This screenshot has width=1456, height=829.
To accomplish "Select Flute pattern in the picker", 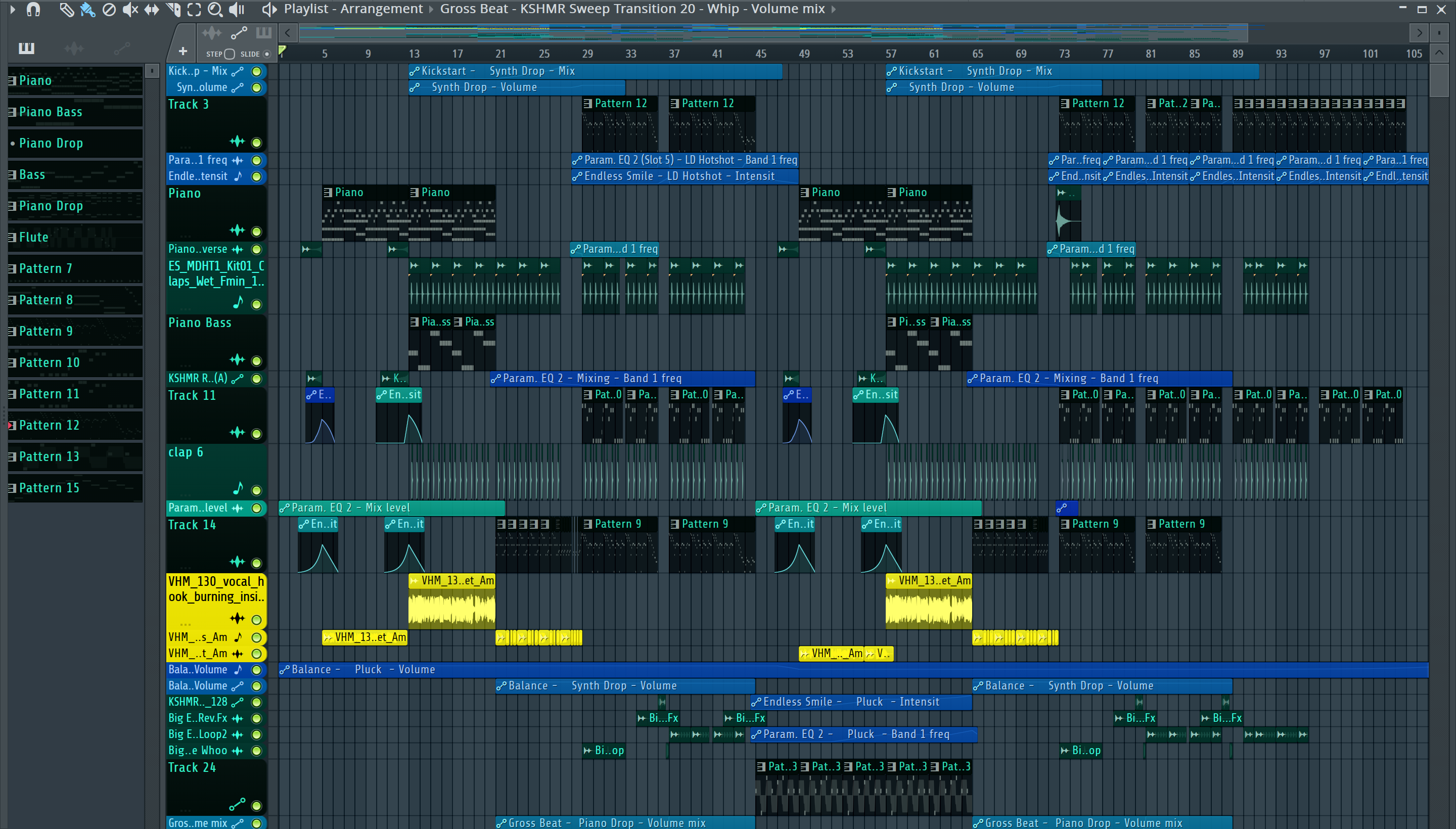I will click(x=75, y=237).
